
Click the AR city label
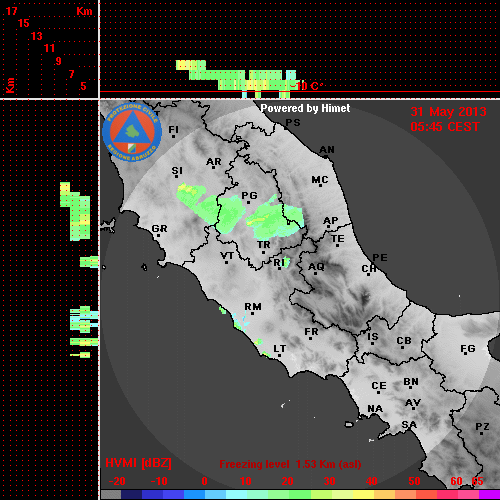pos(214,162)
